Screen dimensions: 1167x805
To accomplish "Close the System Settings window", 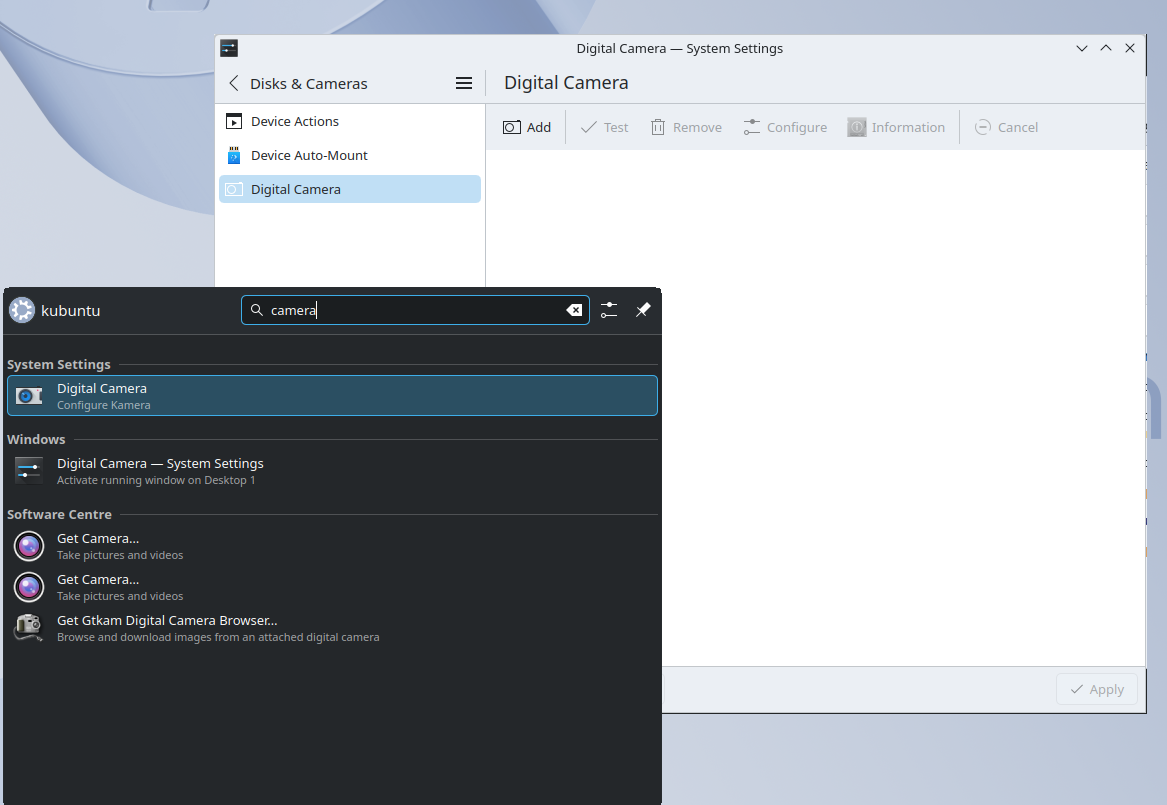I will coord(1130,48).
